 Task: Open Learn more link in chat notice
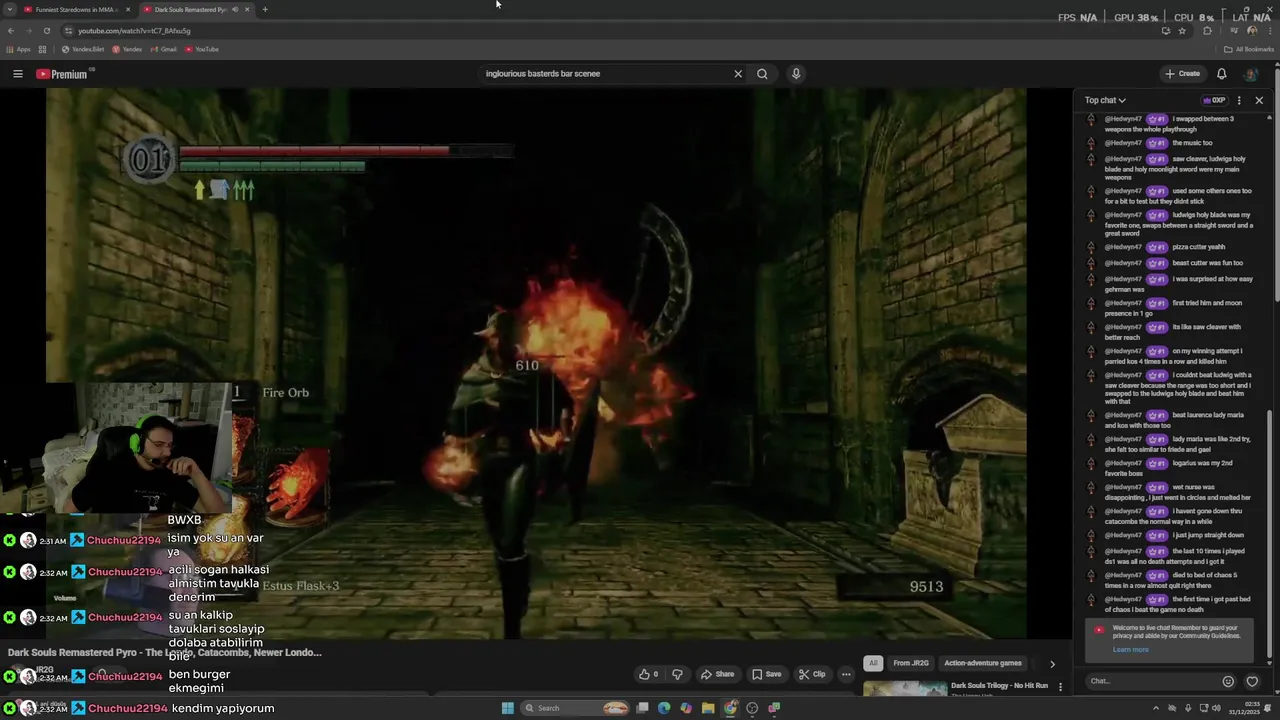pyautogui.click(x=1130, y=650)
